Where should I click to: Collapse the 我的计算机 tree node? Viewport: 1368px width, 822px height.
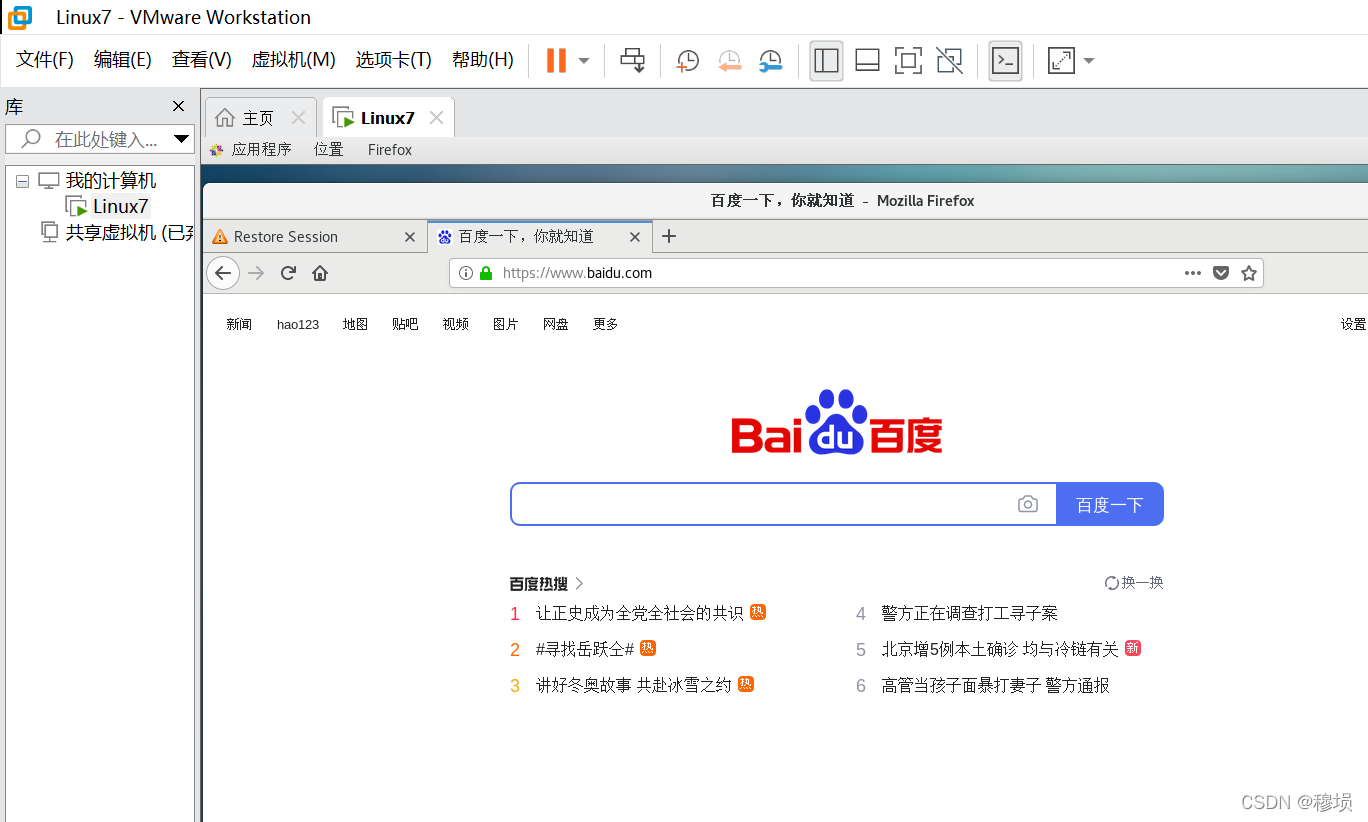point(22,181)
